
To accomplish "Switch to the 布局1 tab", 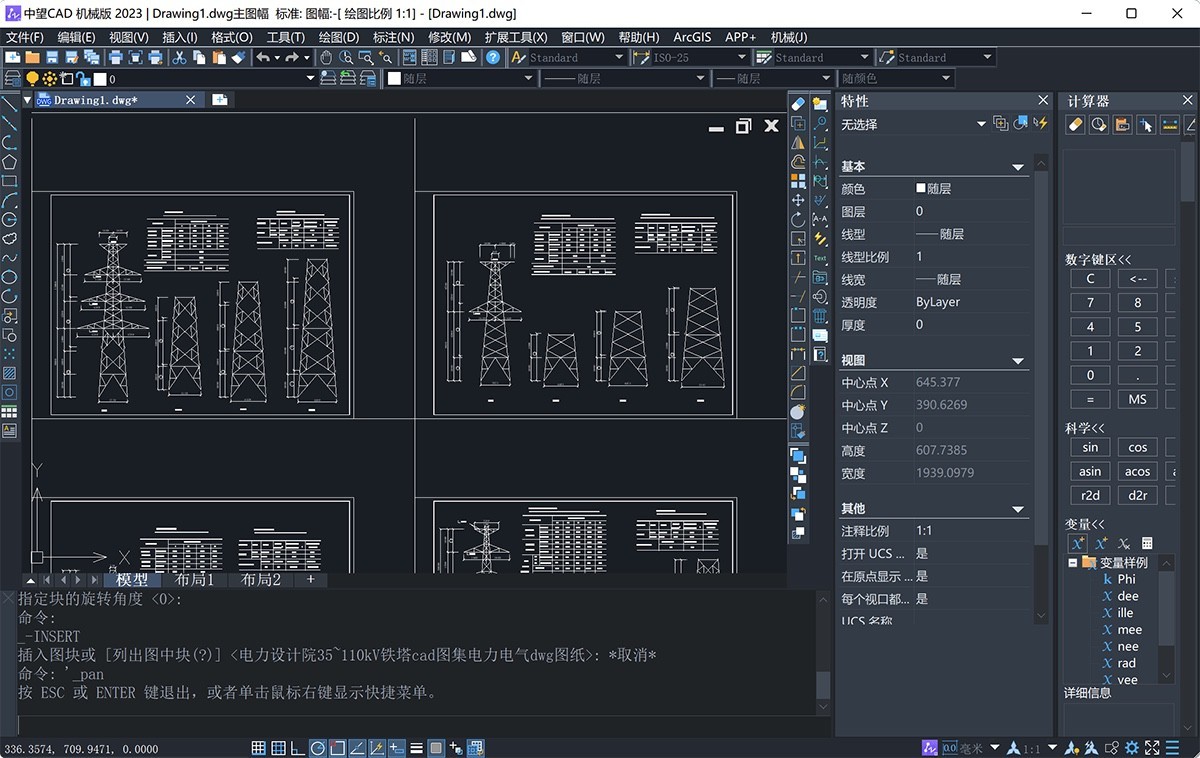I will point(196,579).
